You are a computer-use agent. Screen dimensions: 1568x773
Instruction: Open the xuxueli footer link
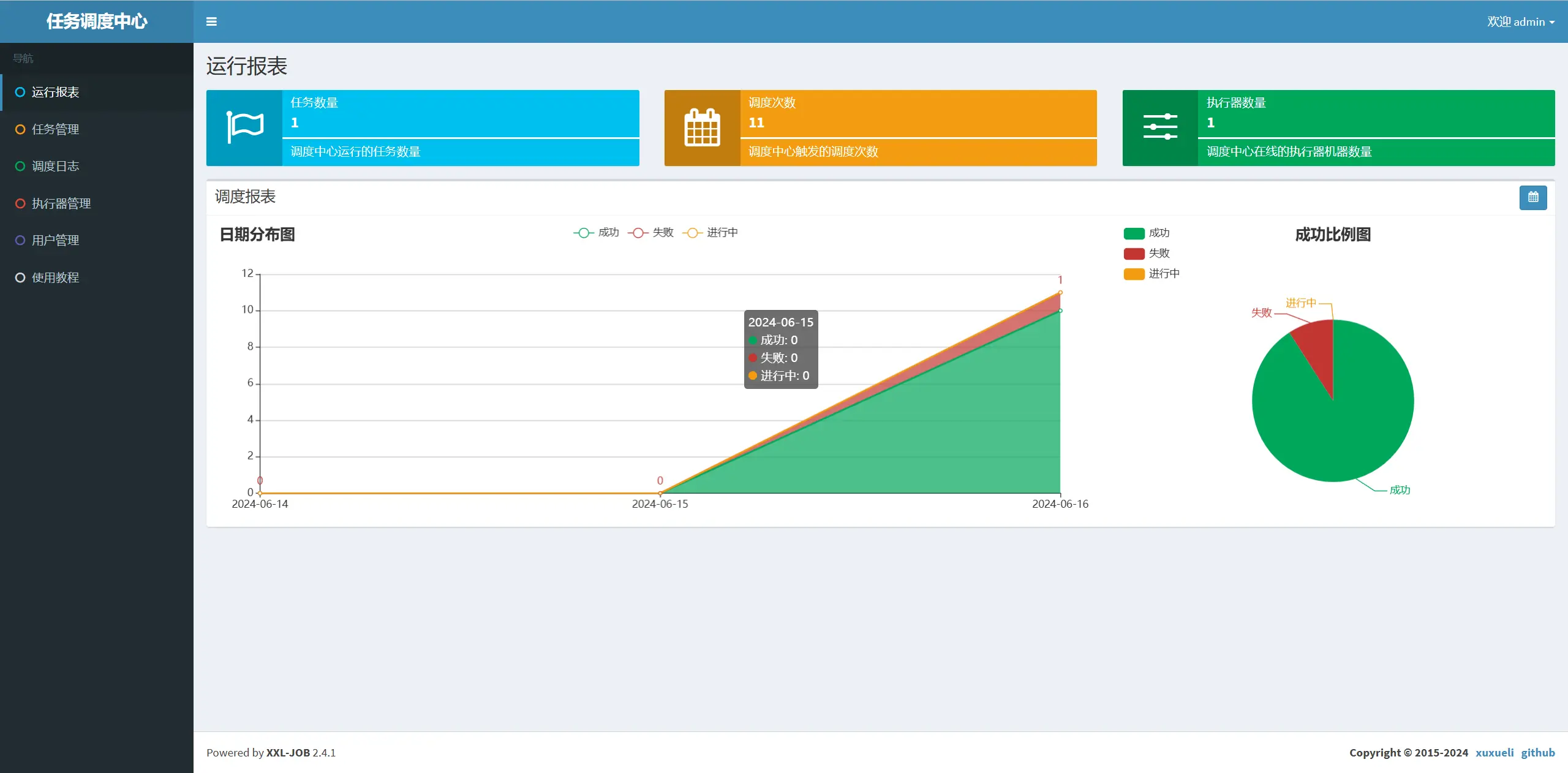1494,752
